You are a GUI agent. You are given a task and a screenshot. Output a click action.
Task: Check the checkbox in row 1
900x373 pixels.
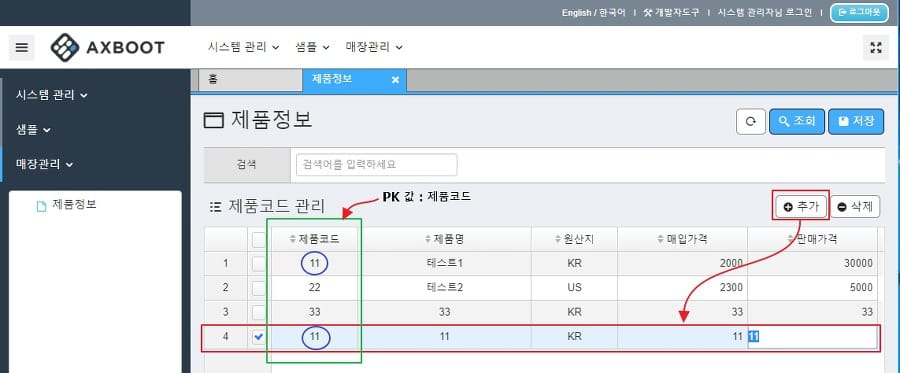(x=259, y=264)
